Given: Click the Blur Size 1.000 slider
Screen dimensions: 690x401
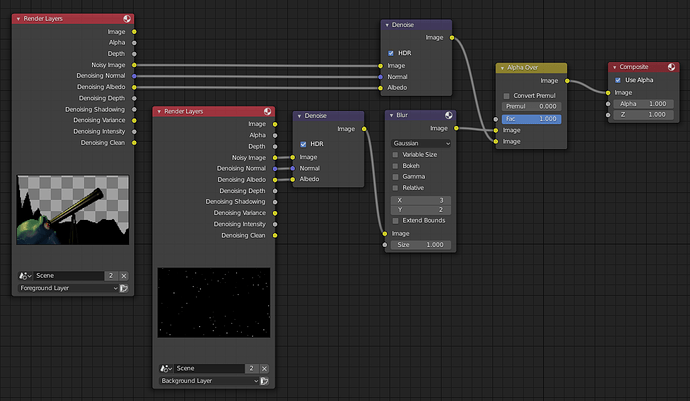Looking at the screenshot, I should pos(421,245).
